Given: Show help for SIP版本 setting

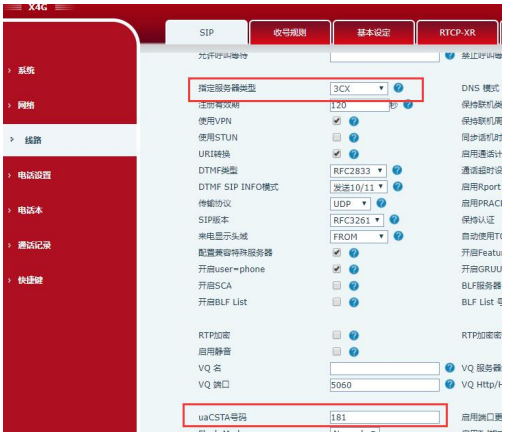Looking at the screenshot, I should point(394,220).
